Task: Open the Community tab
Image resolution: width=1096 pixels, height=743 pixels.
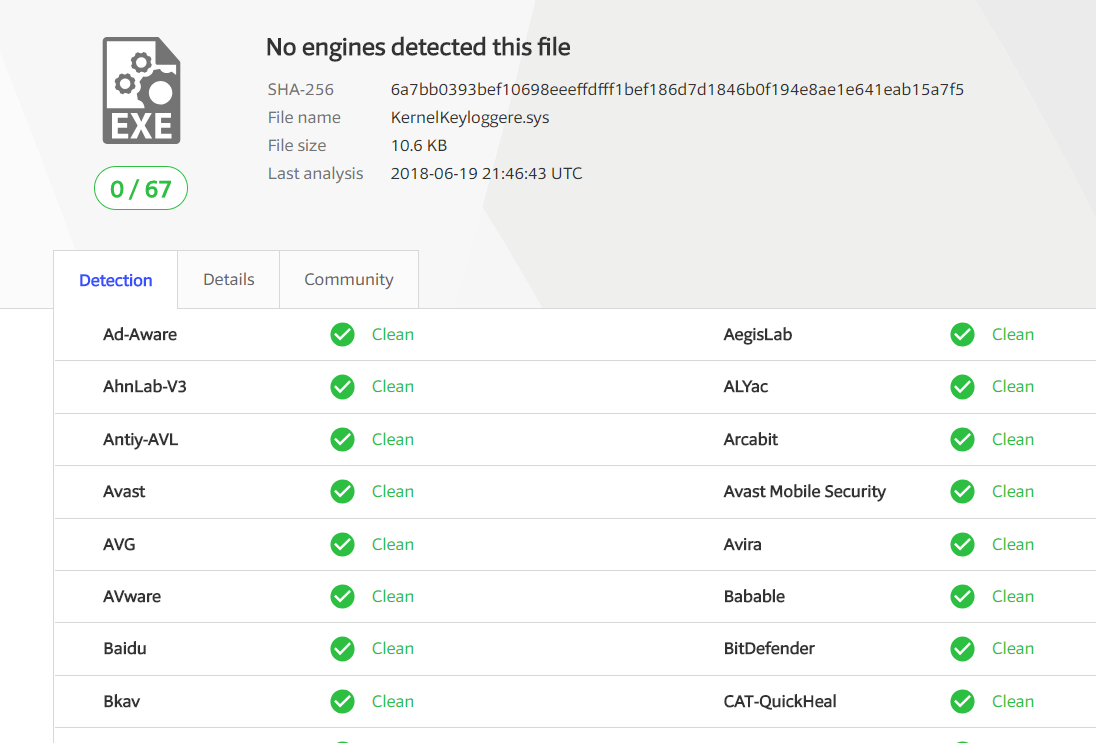Action: tap(349, 280)
